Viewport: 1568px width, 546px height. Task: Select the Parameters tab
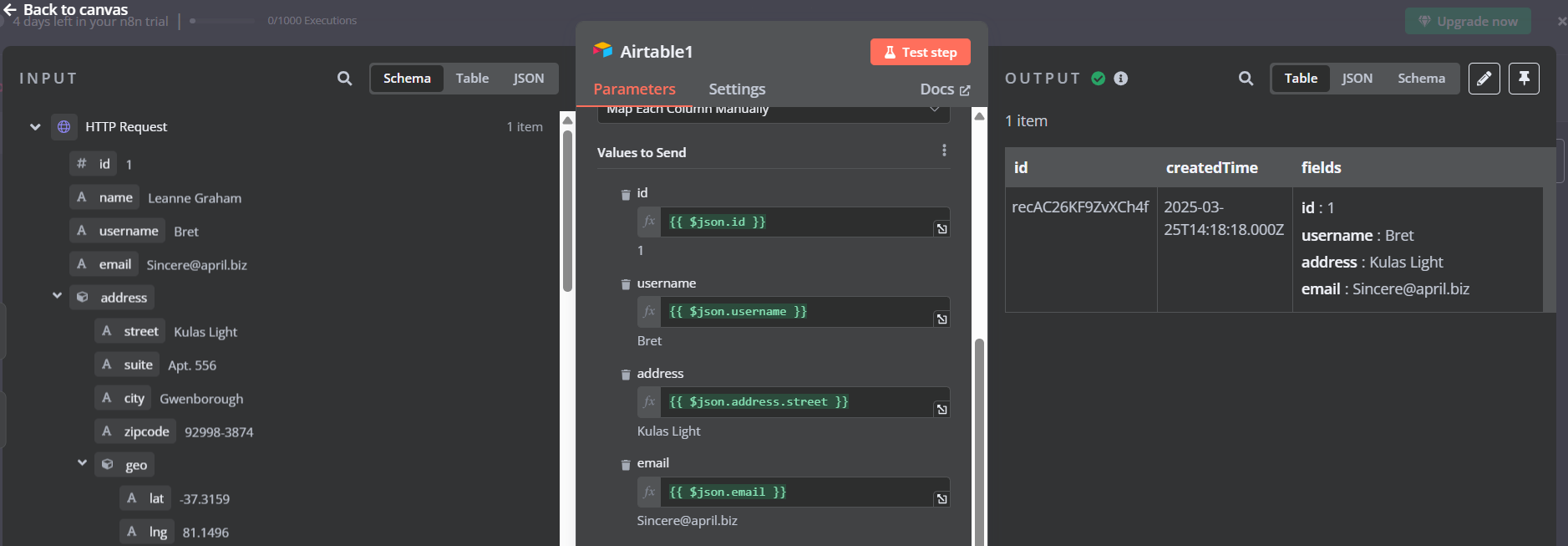coord(634,89)
